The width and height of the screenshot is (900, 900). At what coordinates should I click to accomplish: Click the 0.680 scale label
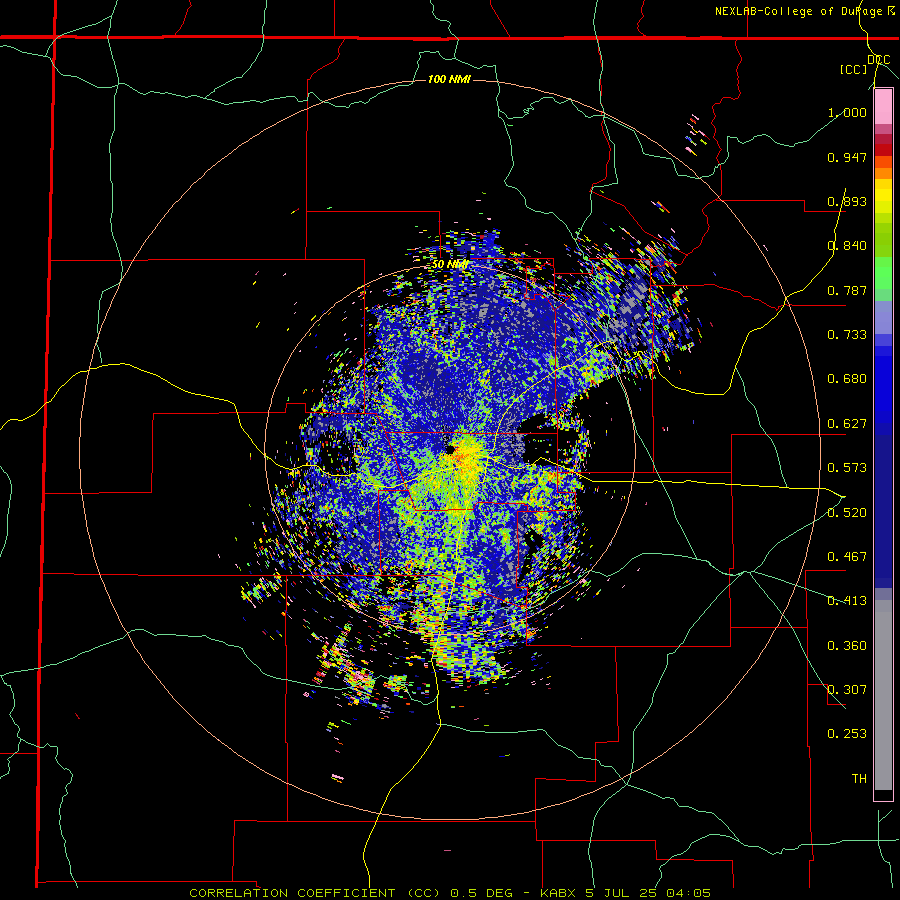(847, 379)
